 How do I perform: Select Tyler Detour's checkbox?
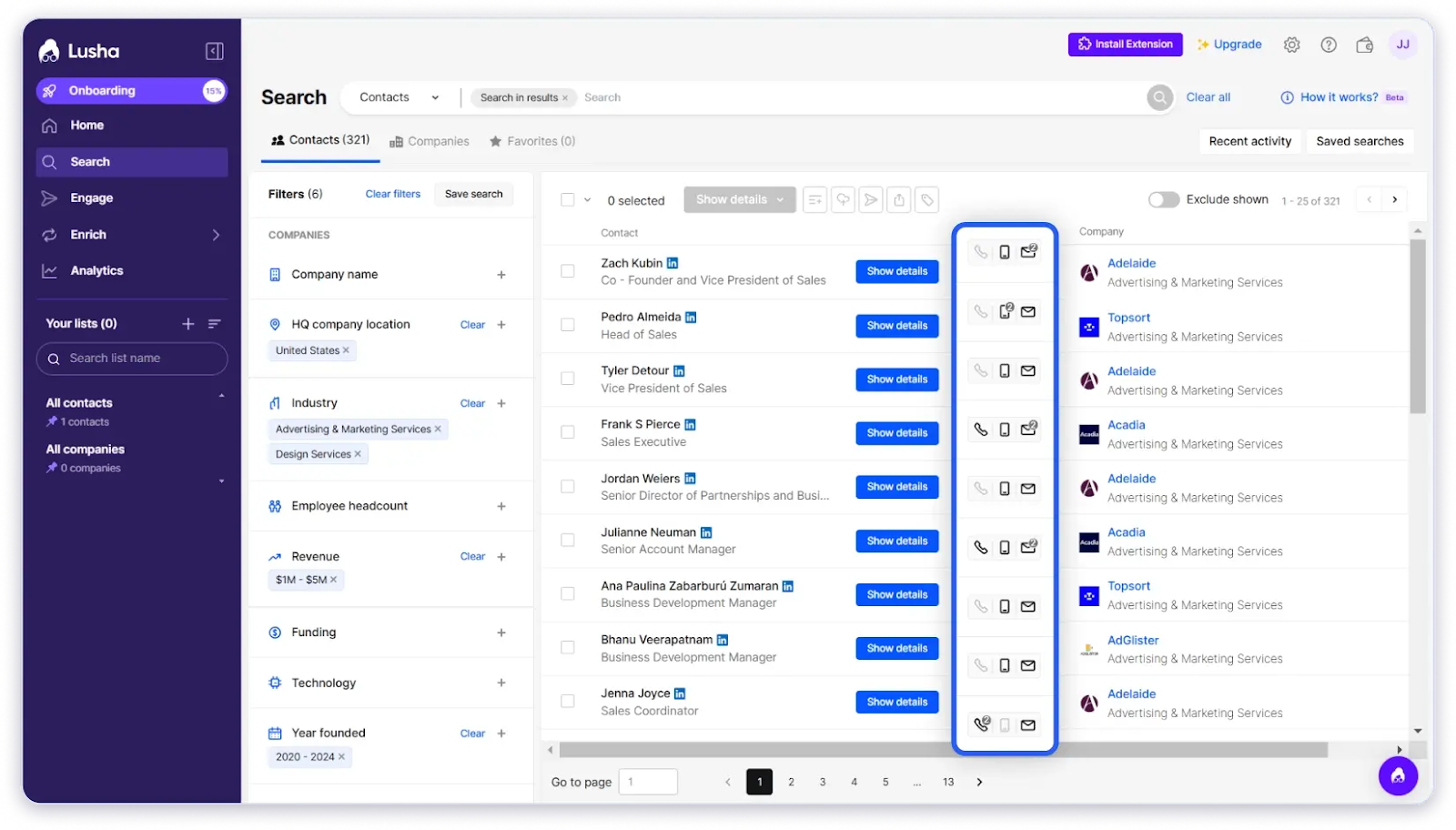point(568,379)
